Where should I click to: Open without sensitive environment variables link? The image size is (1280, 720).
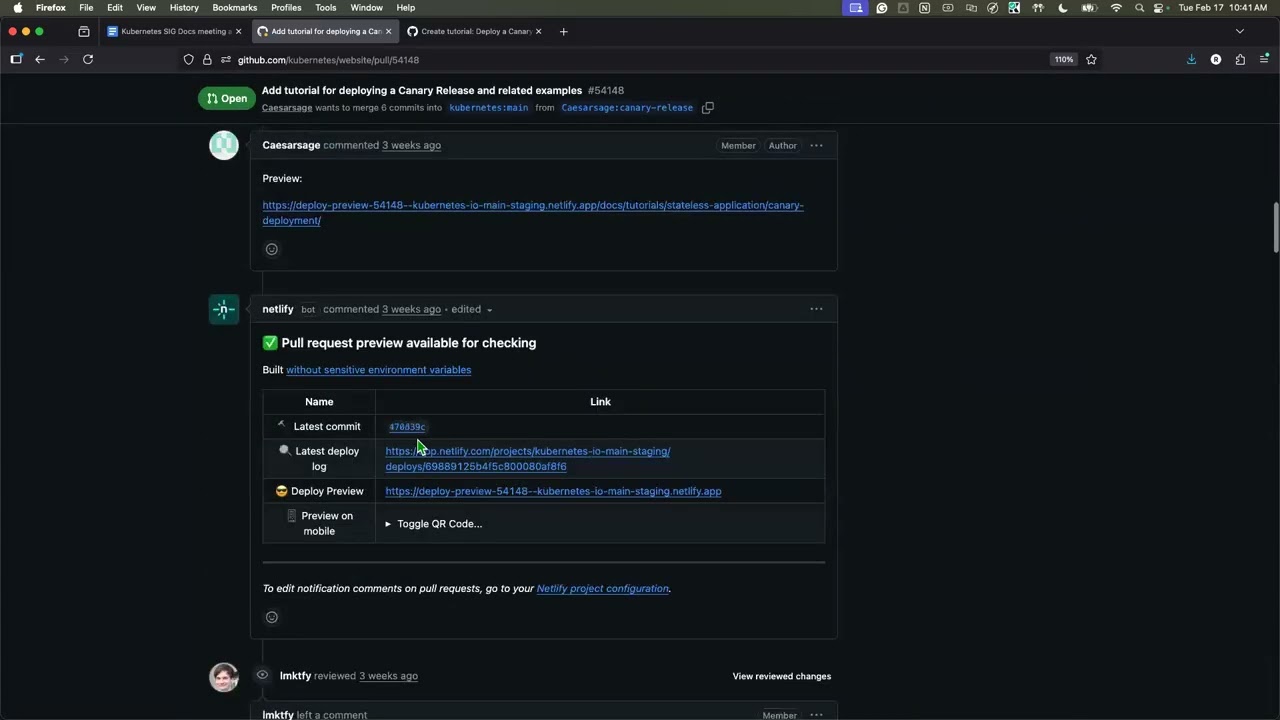point(378,370)
